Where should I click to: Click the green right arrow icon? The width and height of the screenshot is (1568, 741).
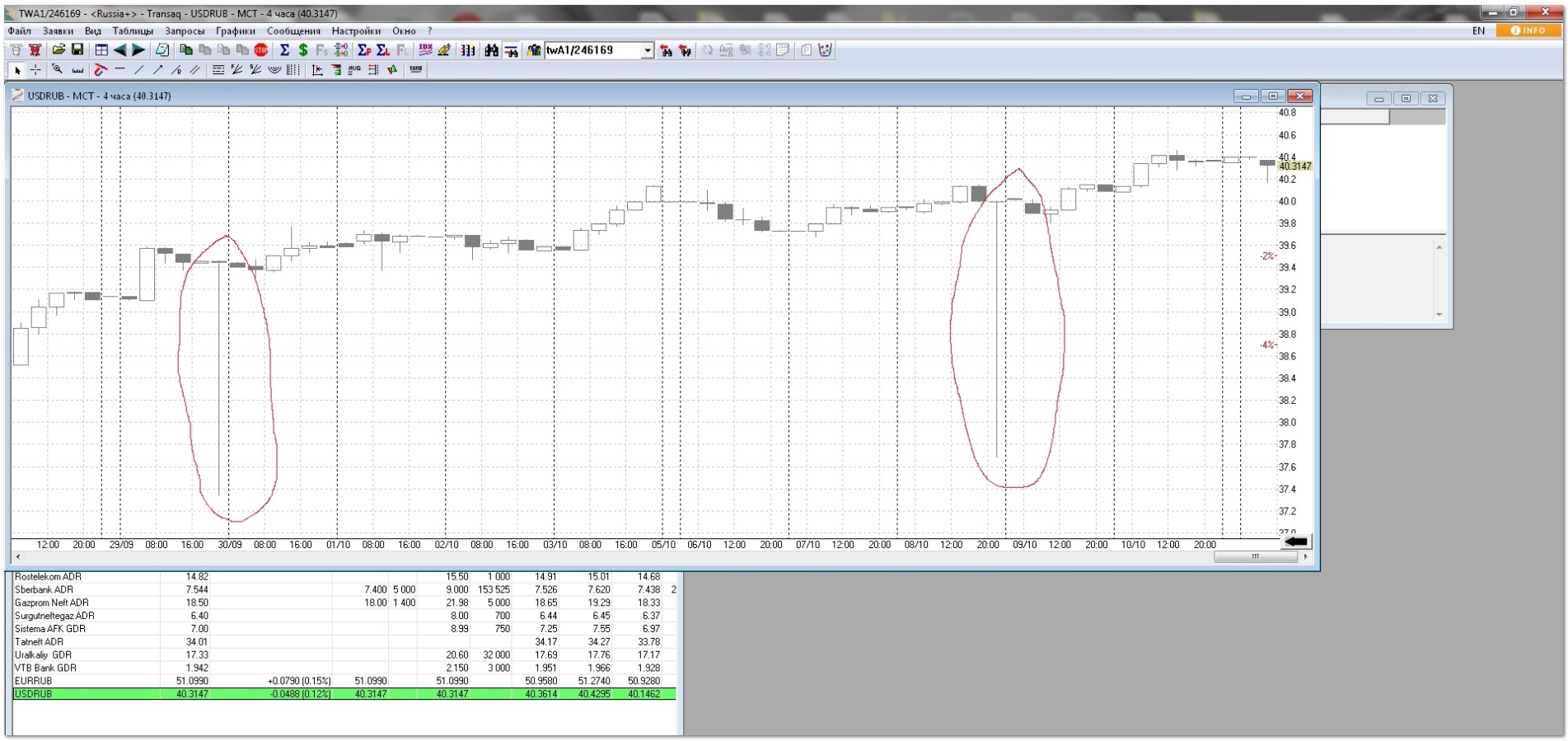[x=138, y=50]
